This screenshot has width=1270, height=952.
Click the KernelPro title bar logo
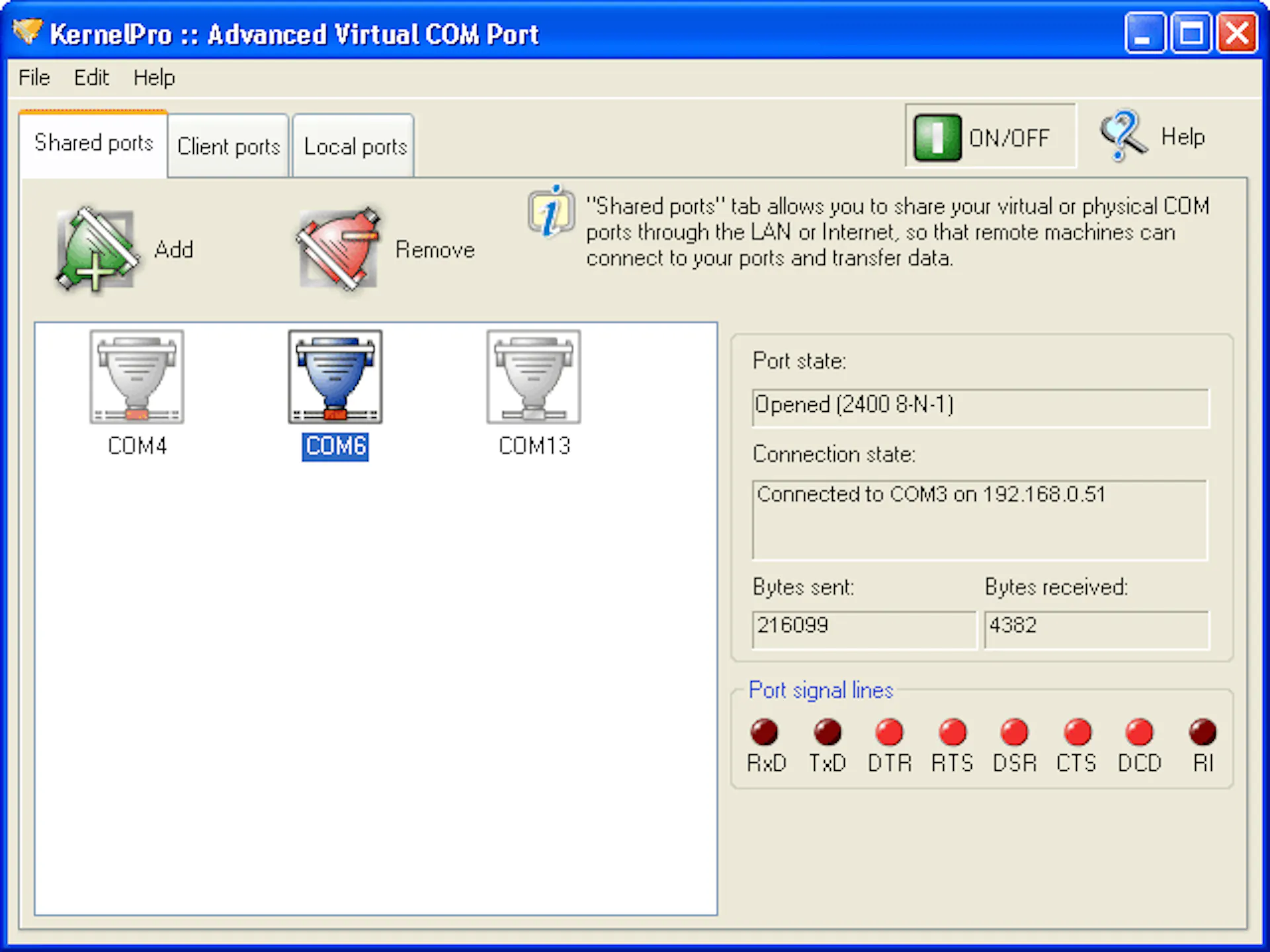pos(28,31)
